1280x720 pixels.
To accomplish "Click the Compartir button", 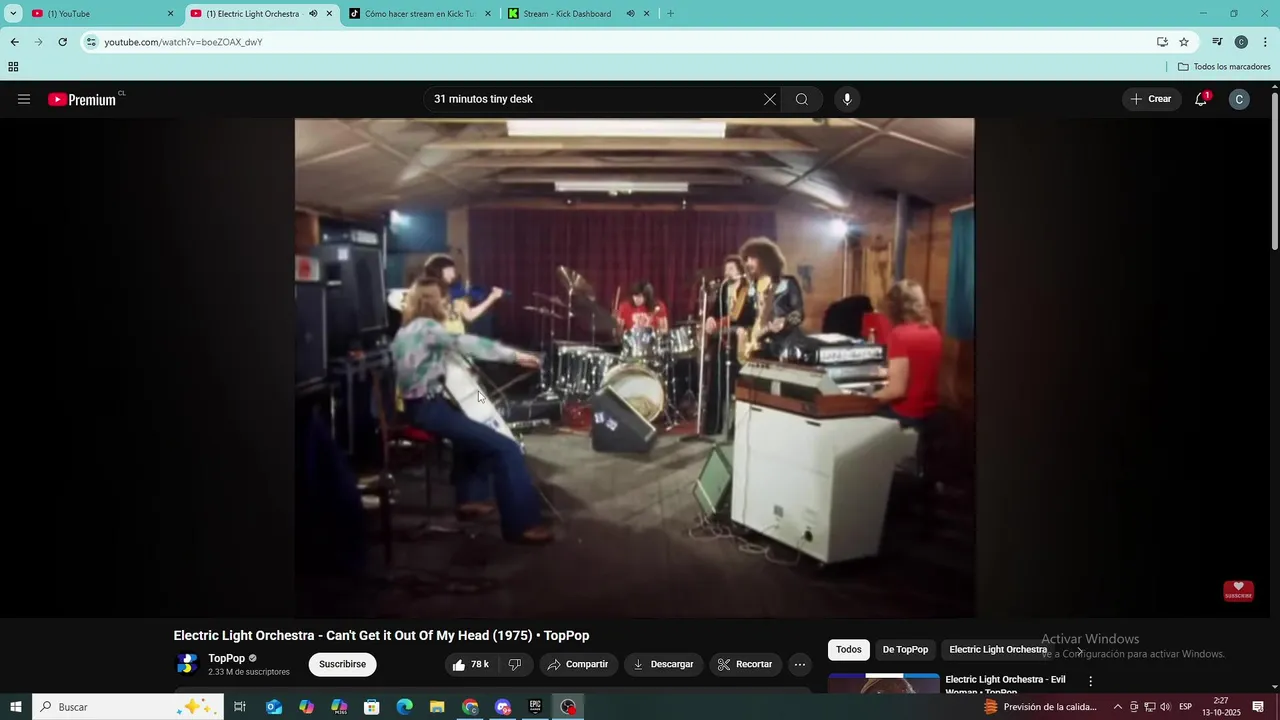I will [x=577, y=664].
